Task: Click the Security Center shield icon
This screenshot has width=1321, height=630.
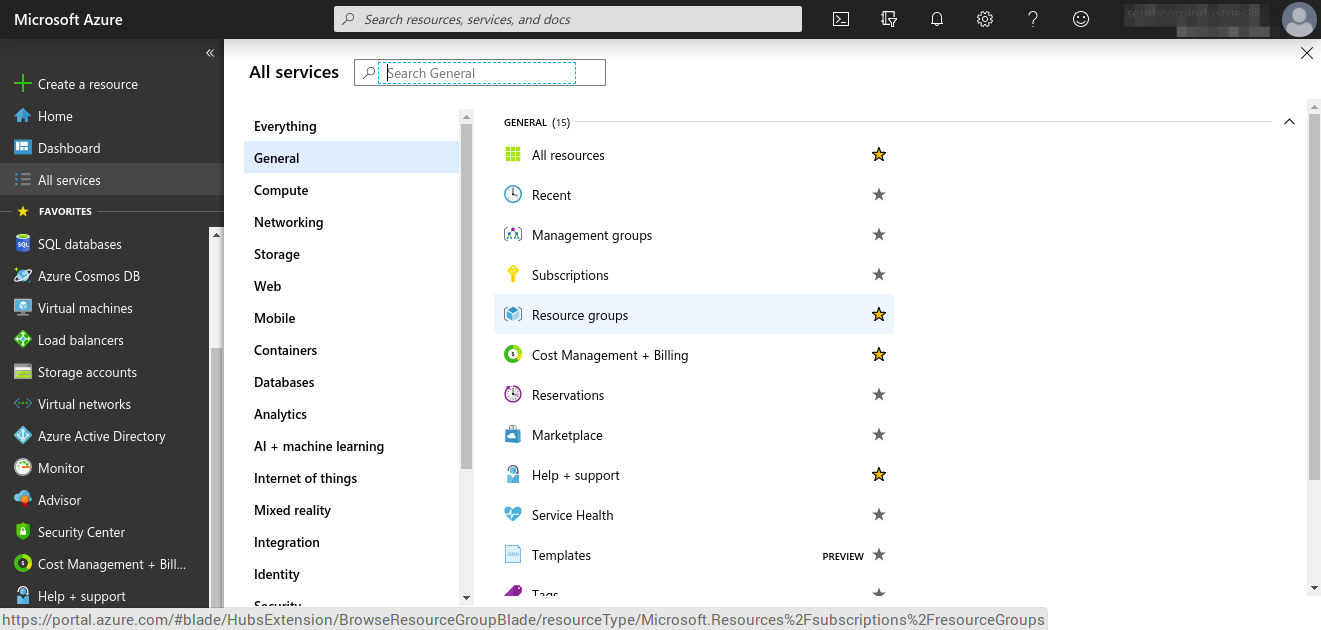Action: pos(22,532)
